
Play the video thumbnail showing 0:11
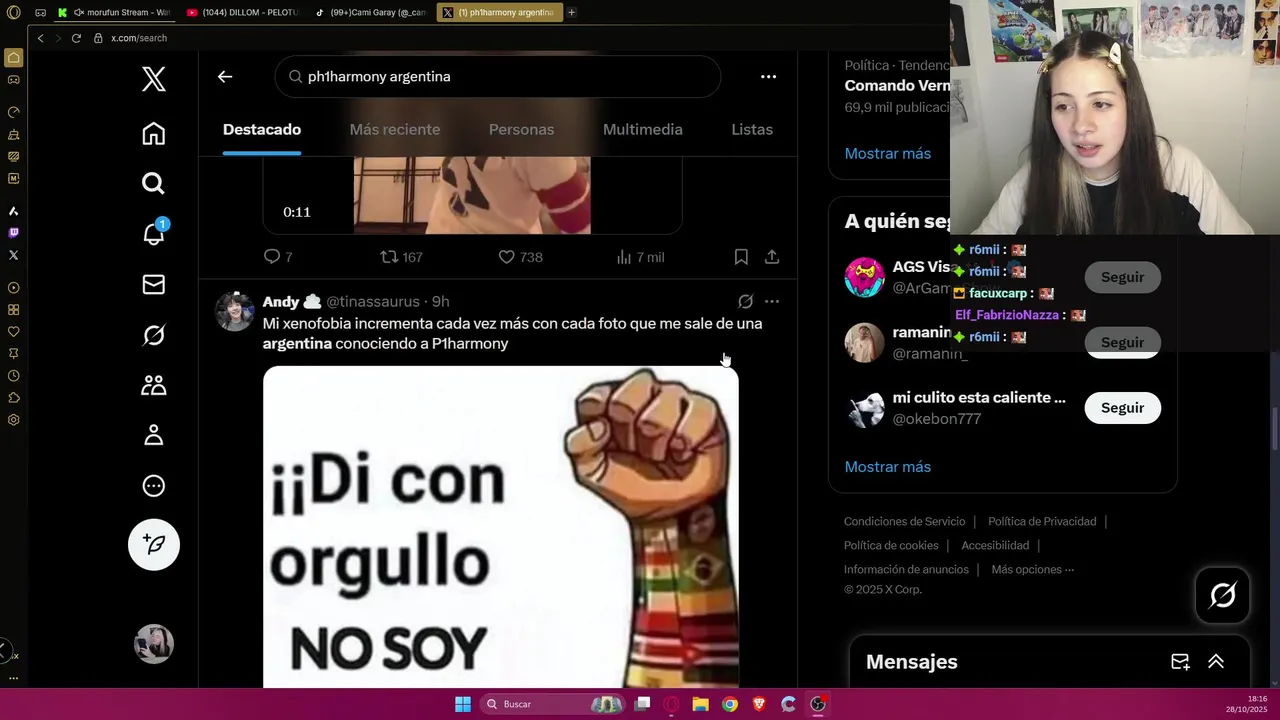tap(472, 194)
